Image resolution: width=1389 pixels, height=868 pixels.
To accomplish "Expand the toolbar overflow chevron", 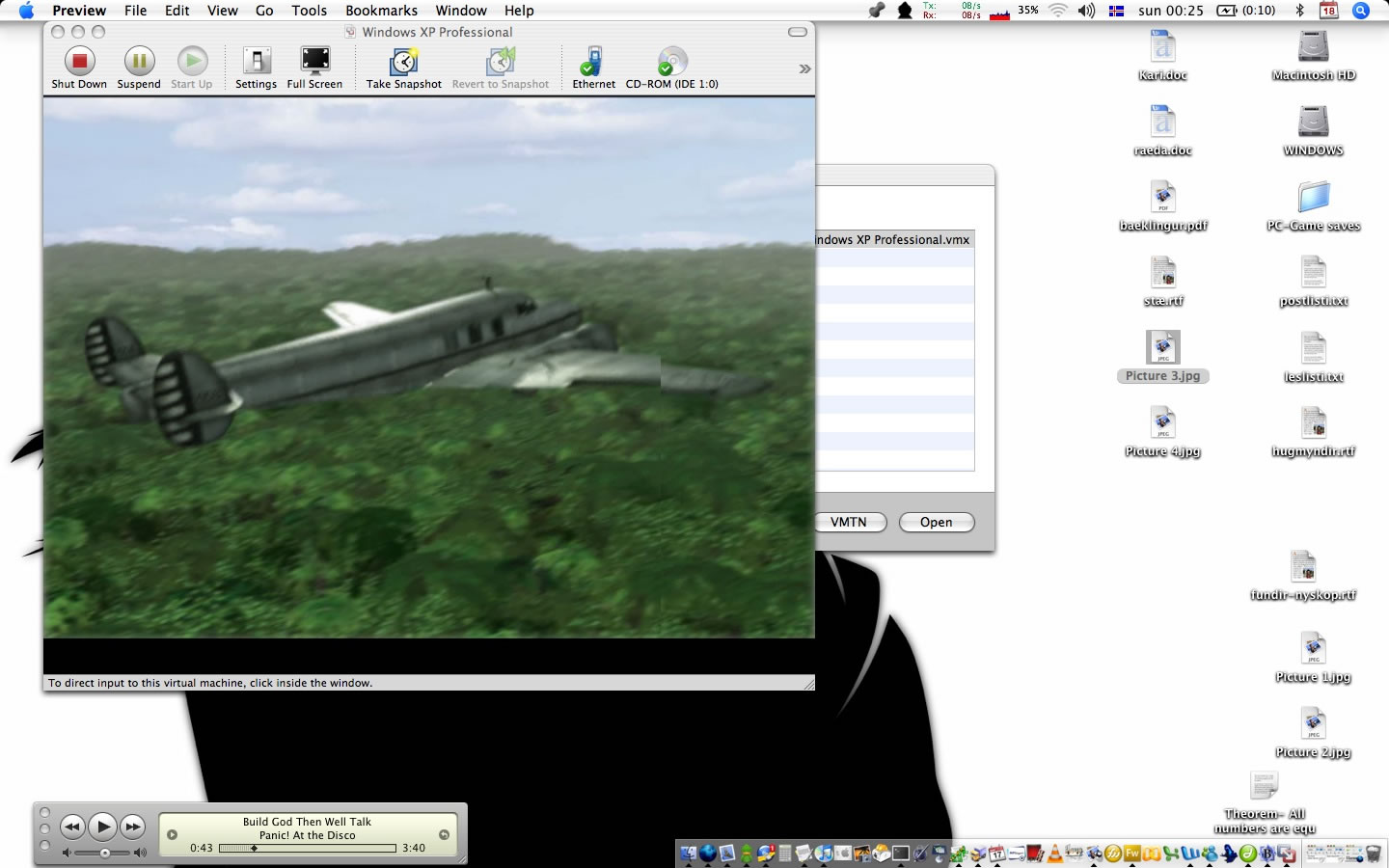I will (x=804, y=68).
